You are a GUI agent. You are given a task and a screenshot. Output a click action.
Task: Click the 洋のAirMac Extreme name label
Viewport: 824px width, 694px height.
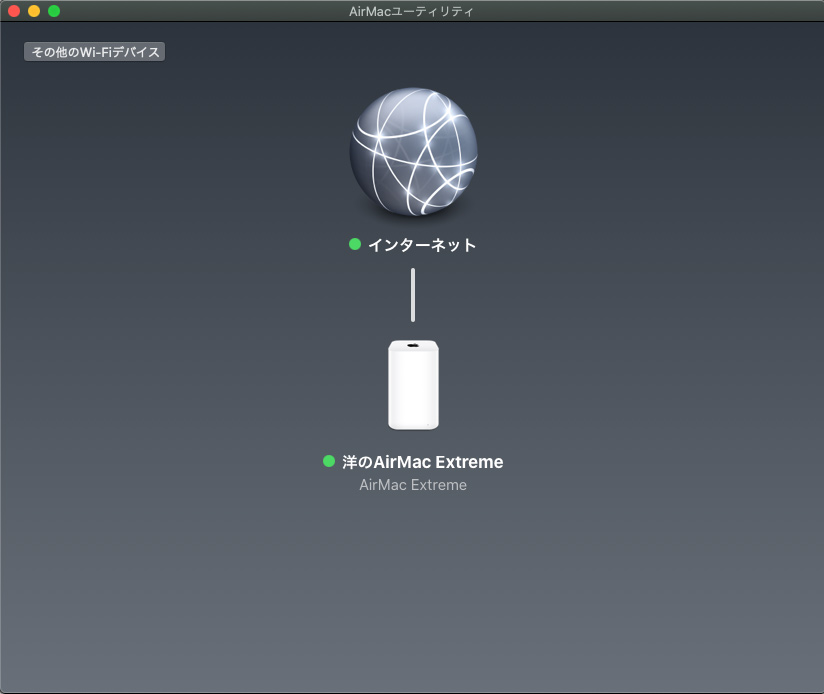pos(423,462)
